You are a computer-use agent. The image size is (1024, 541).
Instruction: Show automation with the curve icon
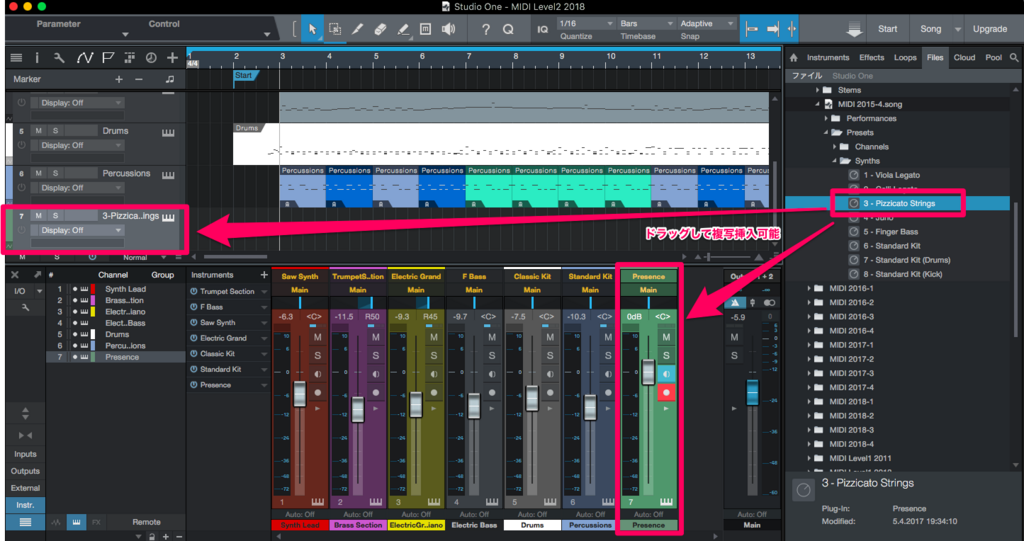point(84,57)
